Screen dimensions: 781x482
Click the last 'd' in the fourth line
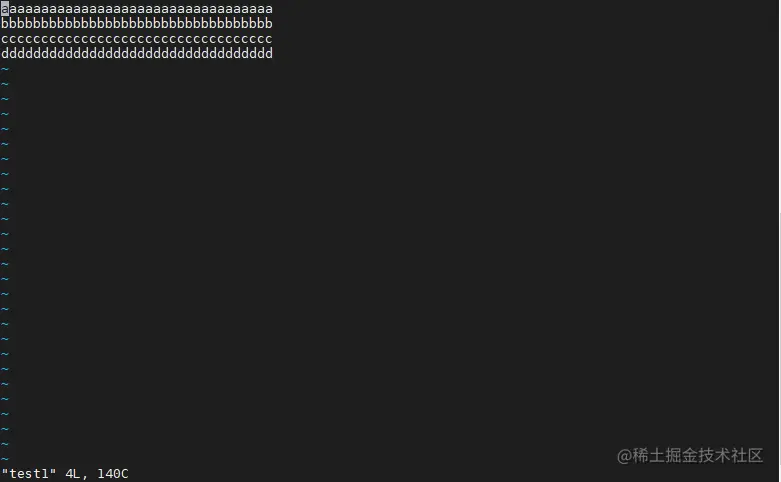coord(269,53)
